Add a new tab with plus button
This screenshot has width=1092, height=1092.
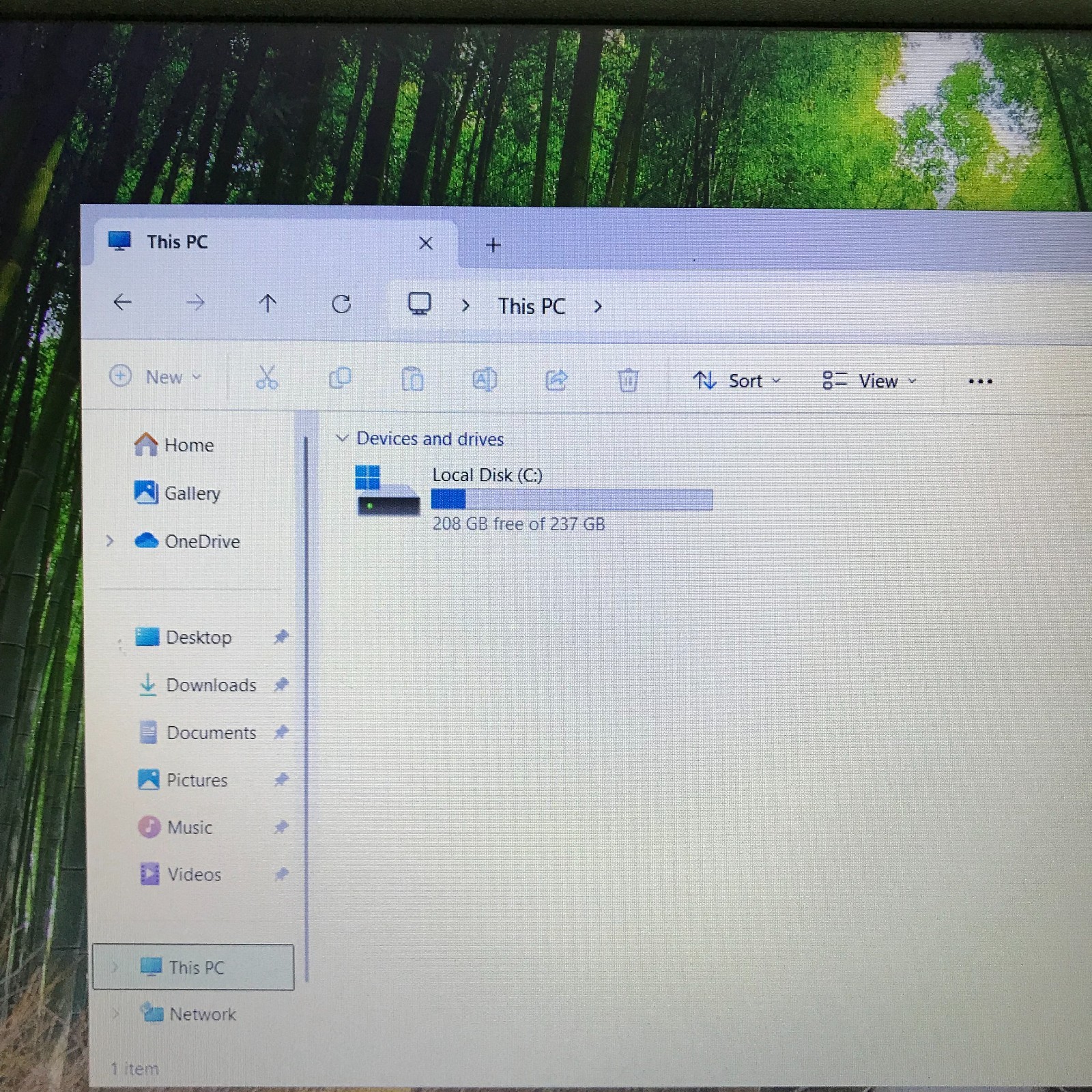point(493,244)
